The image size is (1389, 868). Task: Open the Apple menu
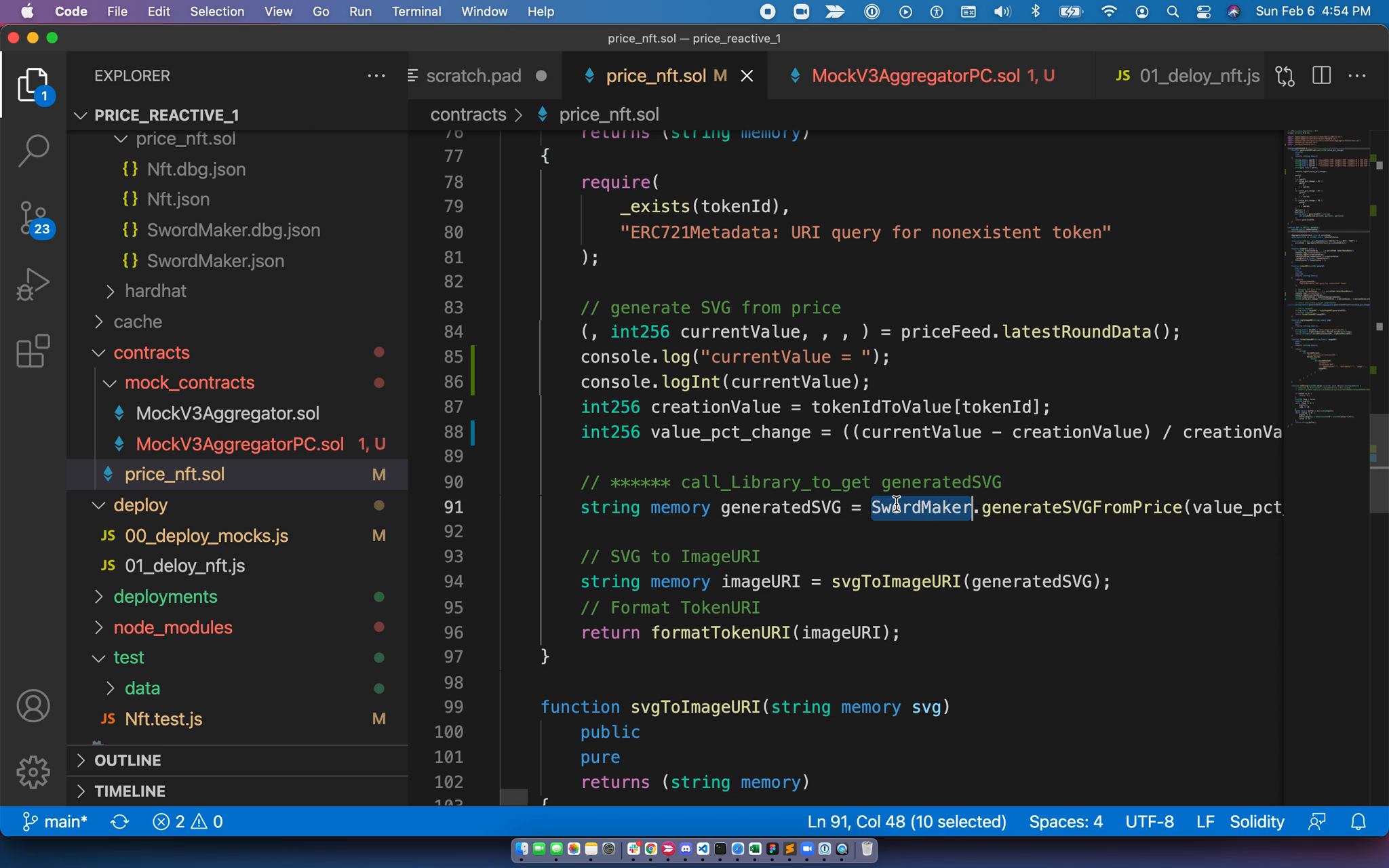pyautogui.click(x=27, y=12)
